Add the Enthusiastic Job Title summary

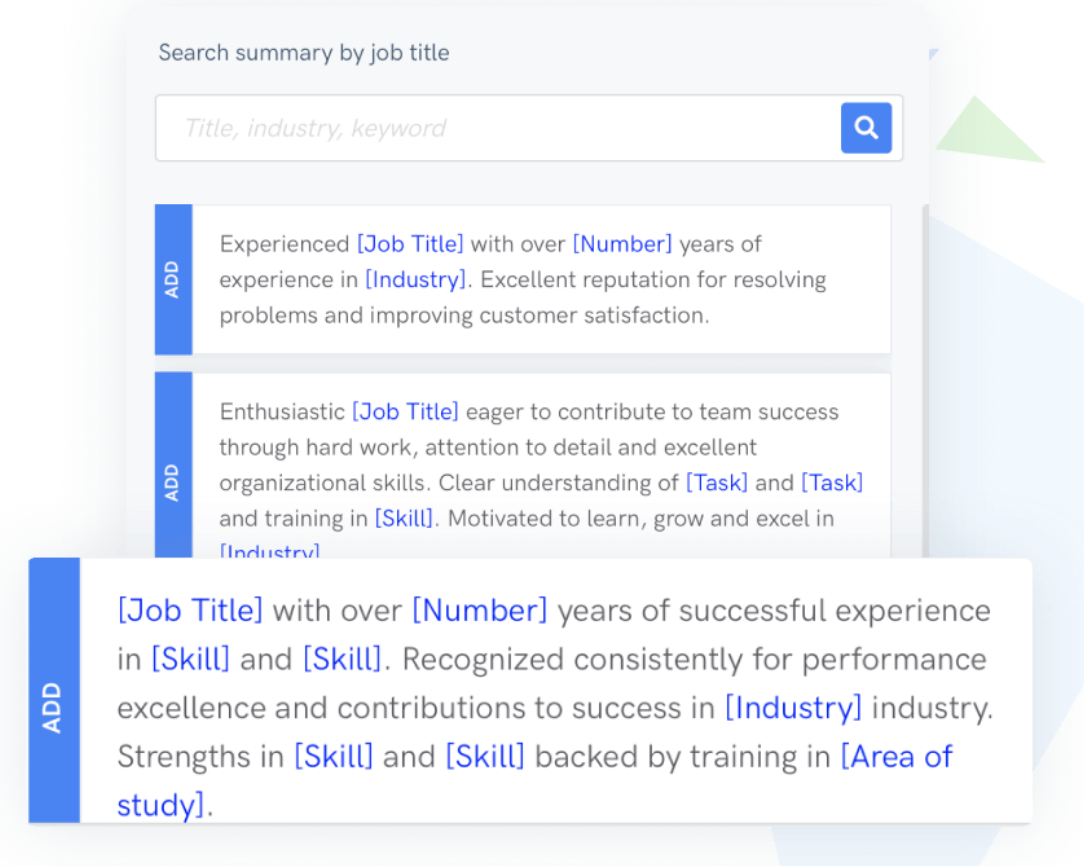[x=173, y=464]
